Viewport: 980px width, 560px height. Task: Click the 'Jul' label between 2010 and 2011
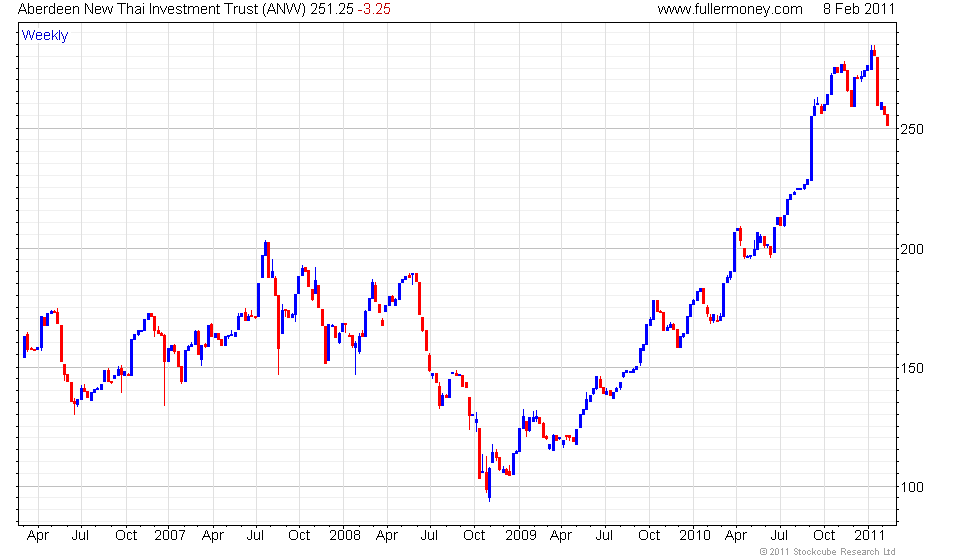click(x=779, y=536)
